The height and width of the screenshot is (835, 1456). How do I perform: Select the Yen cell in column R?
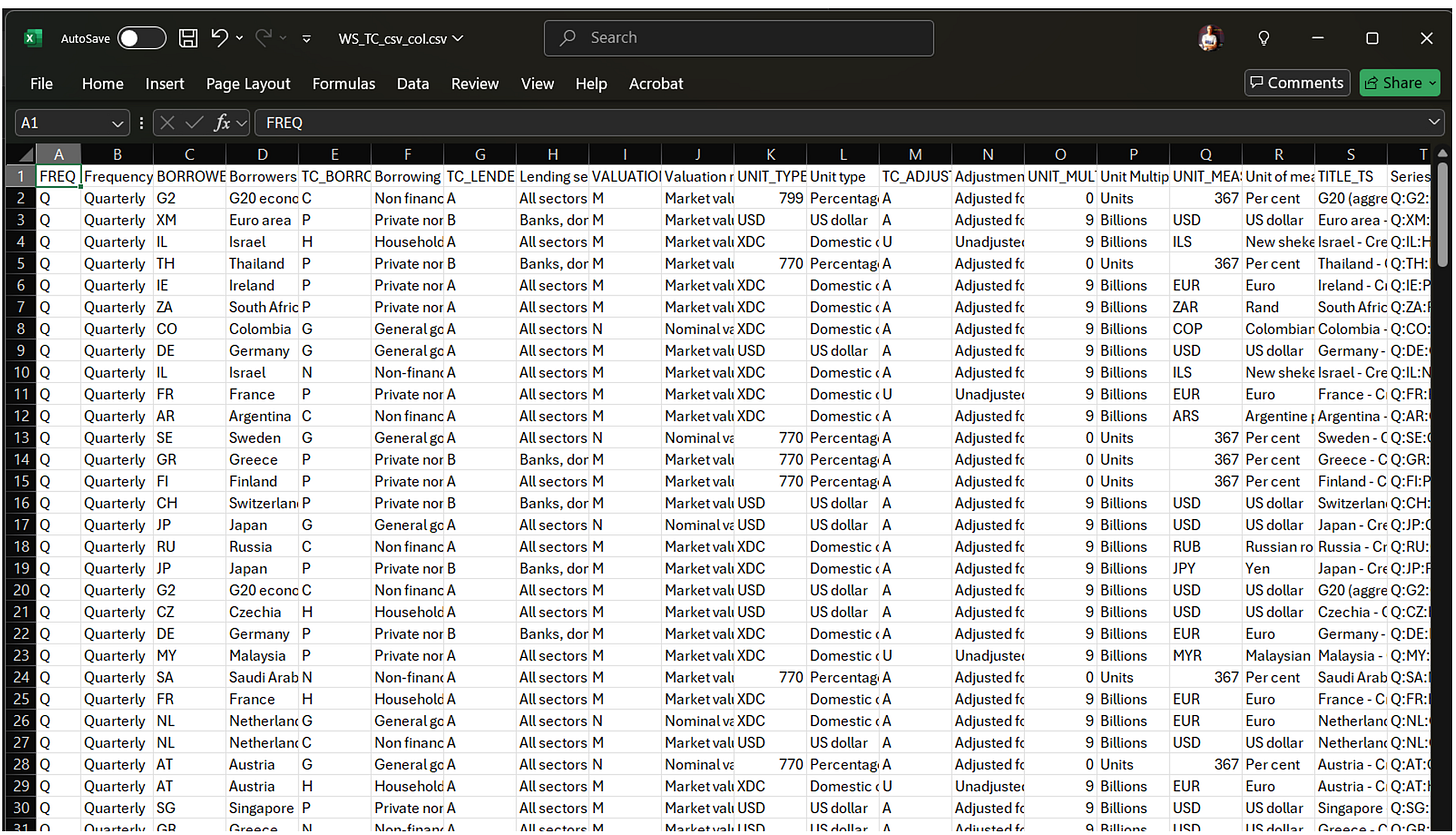point(1279,569)
